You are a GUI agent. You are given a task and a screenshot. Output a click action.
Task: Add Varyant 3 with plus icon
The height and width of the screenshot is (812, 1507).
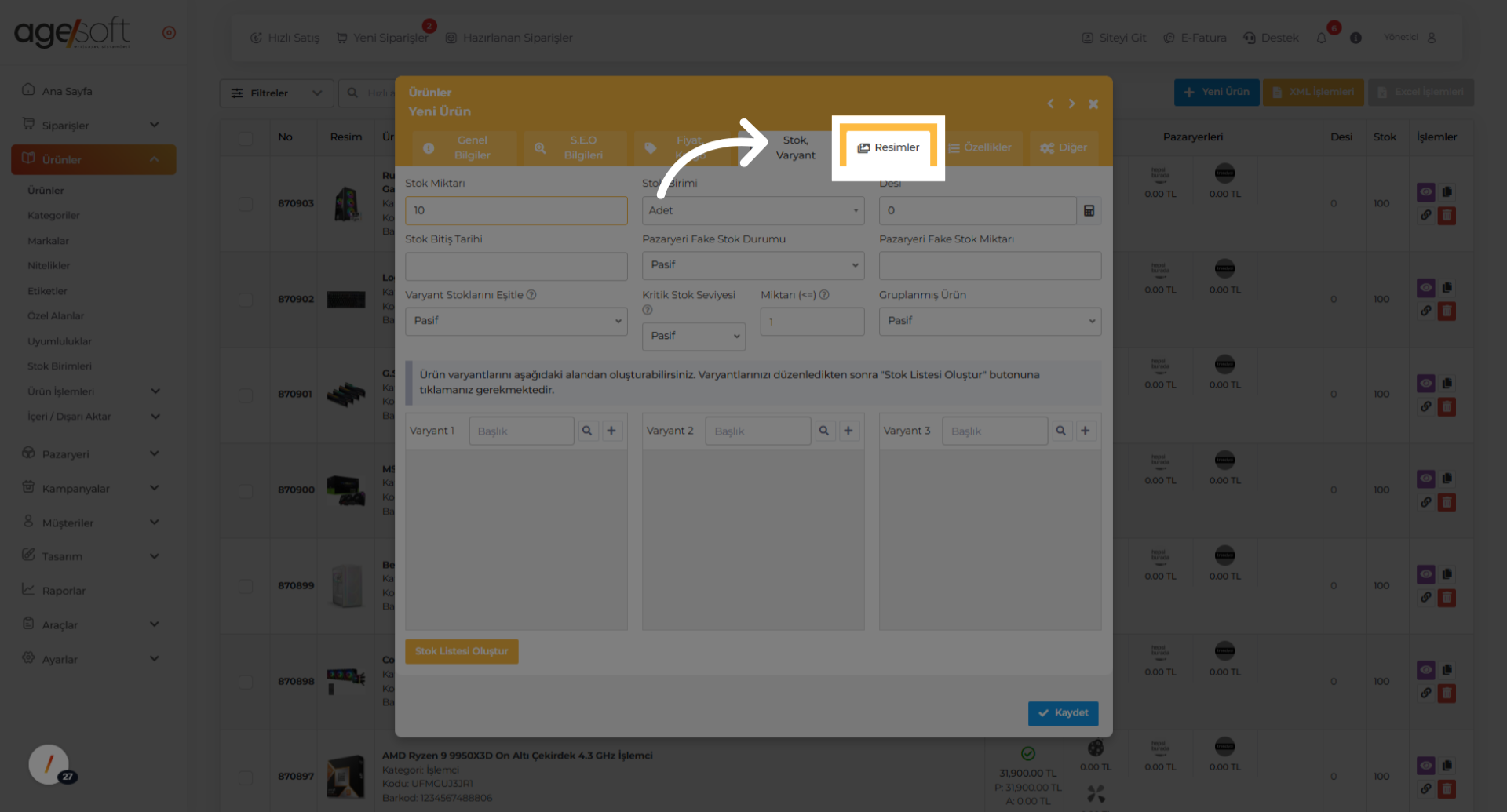(1086, 431)
